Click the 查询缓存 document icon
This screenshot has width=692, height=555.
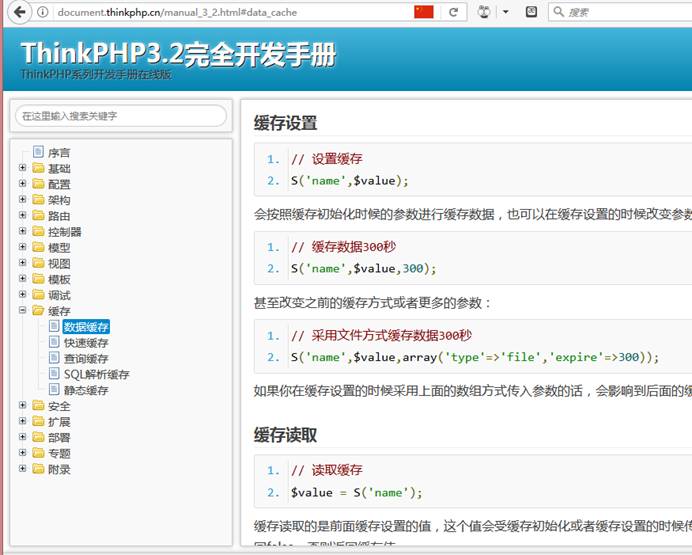click(x=54, y=358)
